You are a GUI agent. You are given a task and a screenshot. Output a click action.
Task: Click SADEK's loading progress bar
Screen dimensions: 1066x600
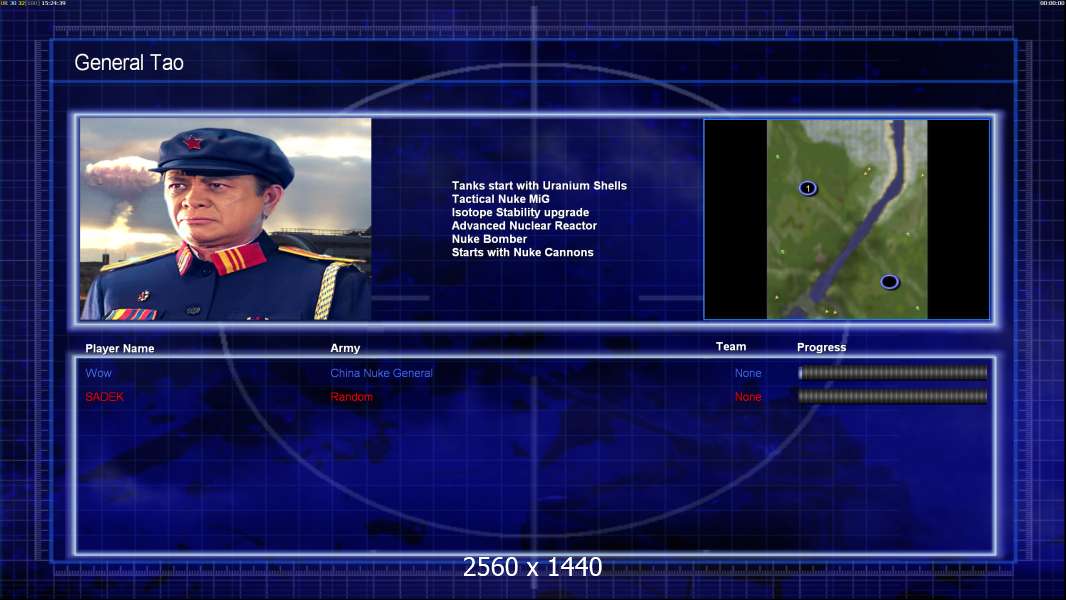tap(892, 397)
